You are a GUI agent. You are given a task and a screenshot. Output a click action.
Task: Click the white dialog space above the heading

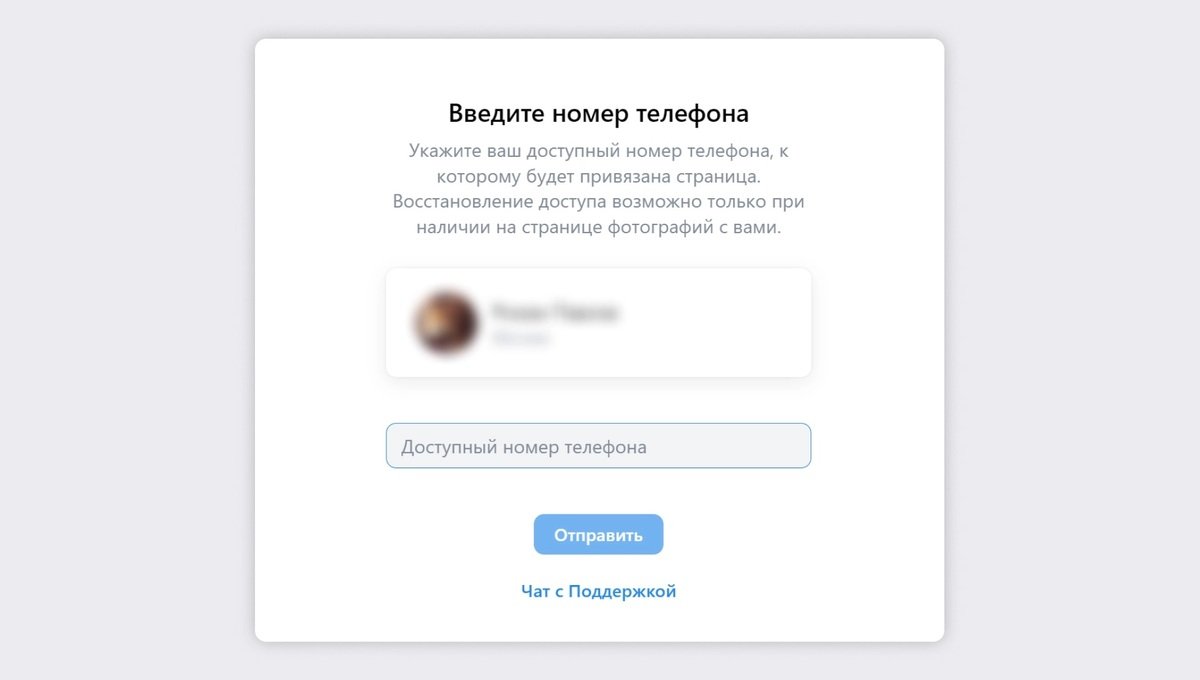click(x=598, y=68)
